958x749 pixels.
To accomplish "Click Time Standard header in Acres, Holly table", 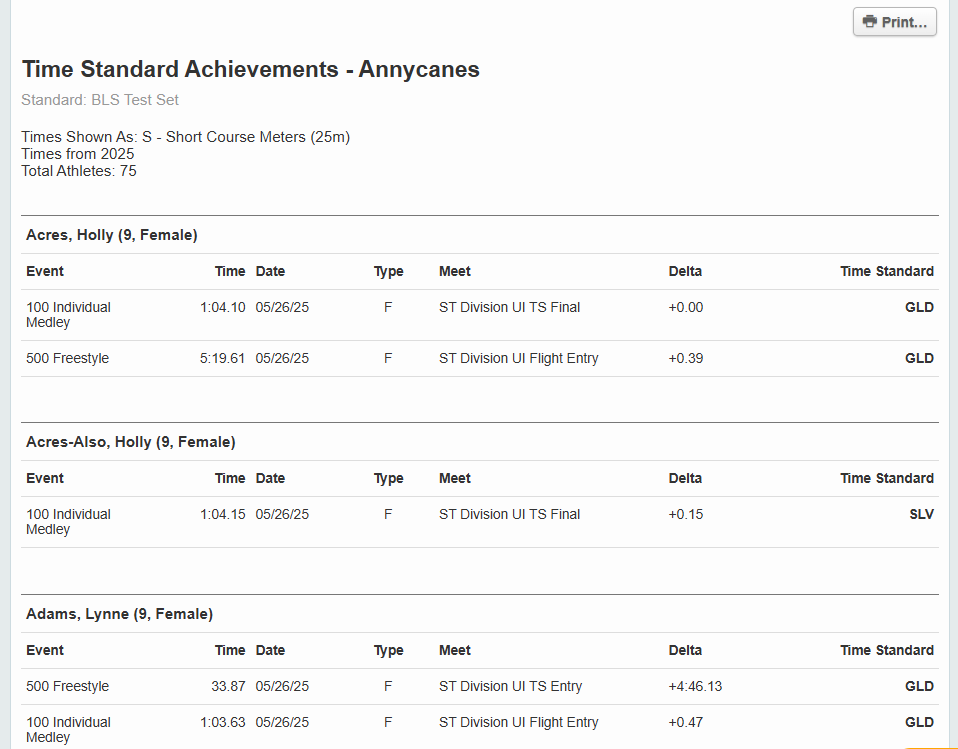I will 887,271.
